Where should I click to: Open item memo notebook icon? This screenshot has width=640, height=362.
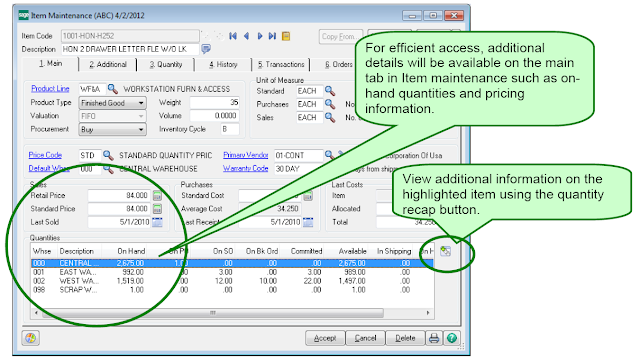(286, 36)
